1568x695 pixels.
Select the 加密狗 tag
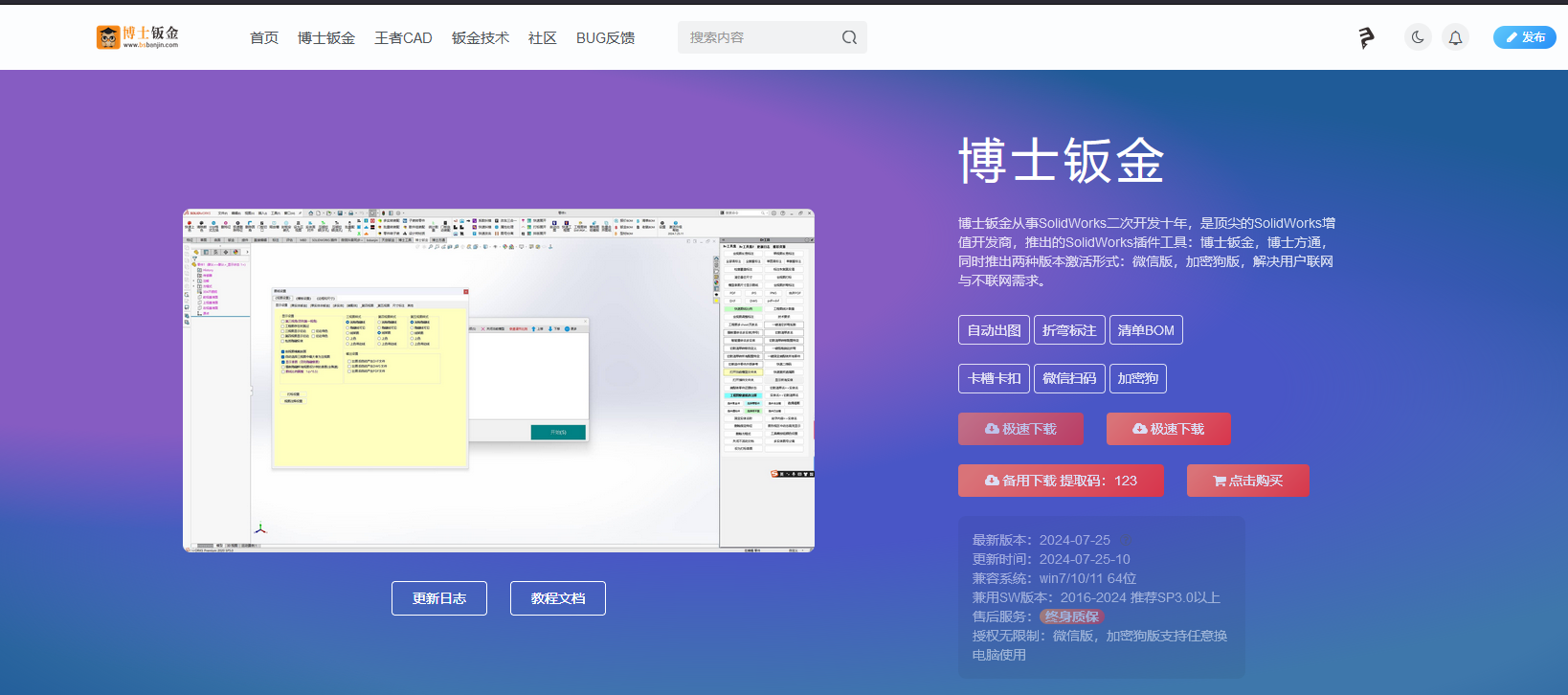[x=1138, y=378]
